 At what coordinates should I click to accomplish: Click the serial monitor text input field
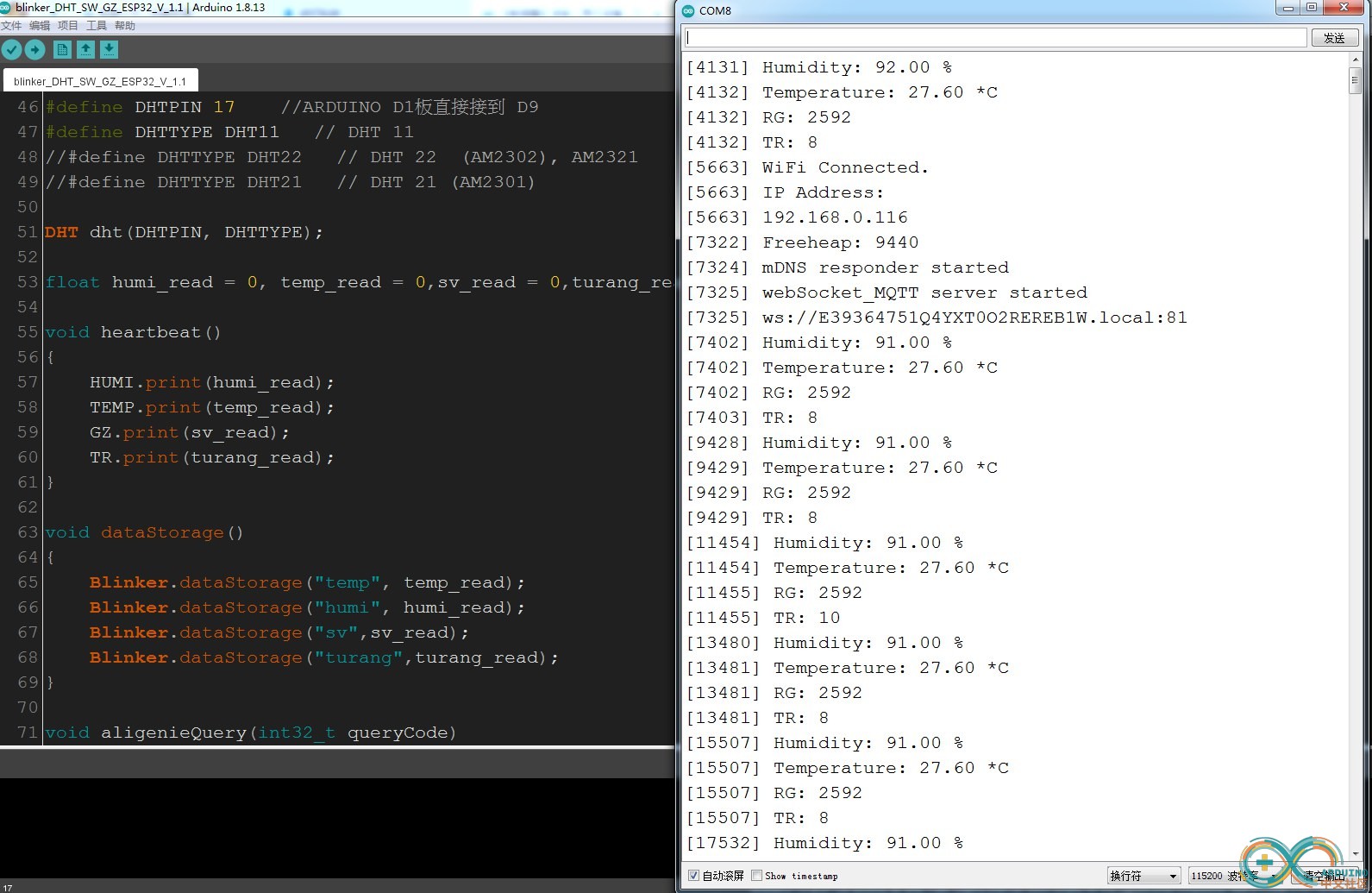click(996, 38)
